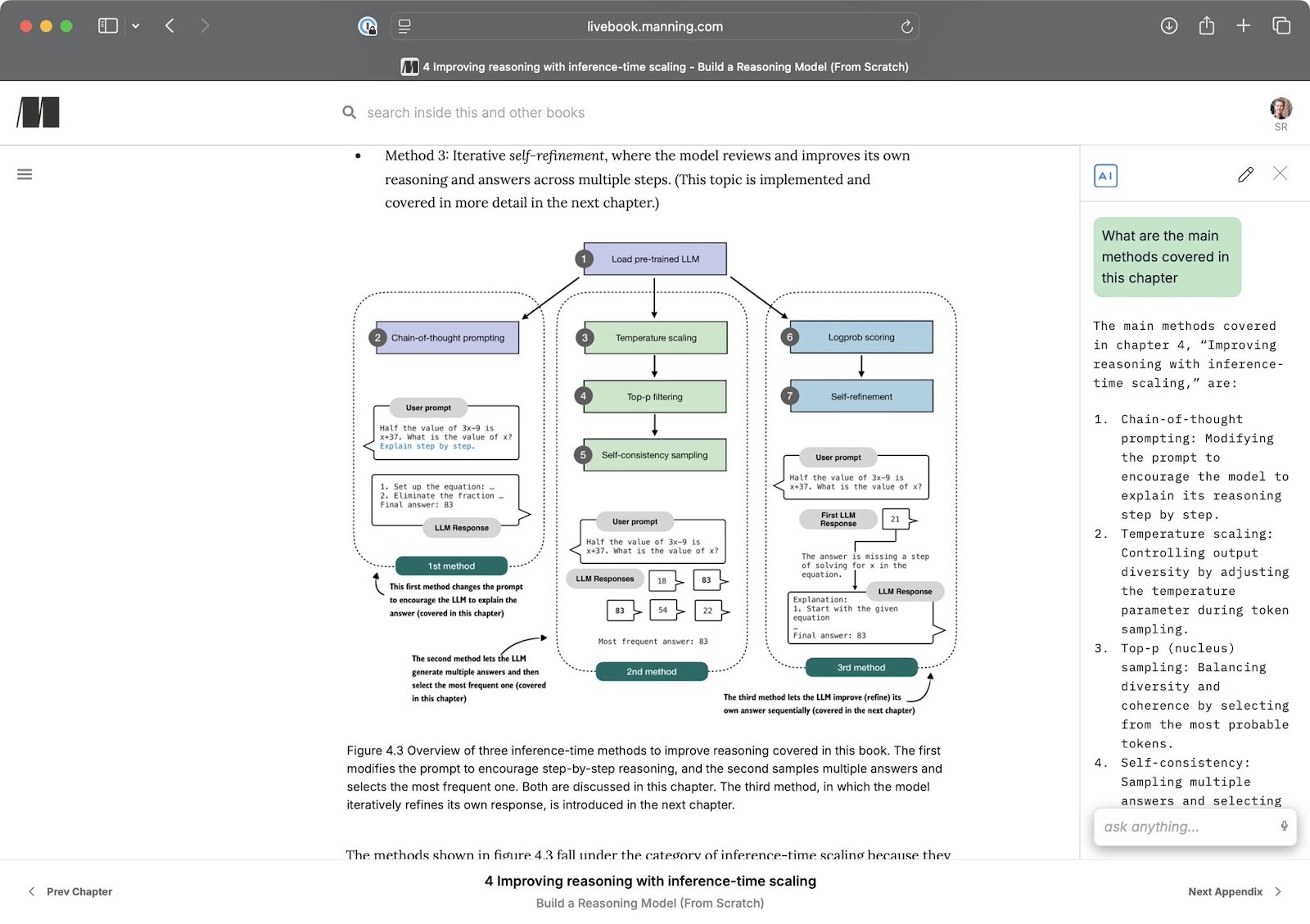Show Safari downloads

1169,26
